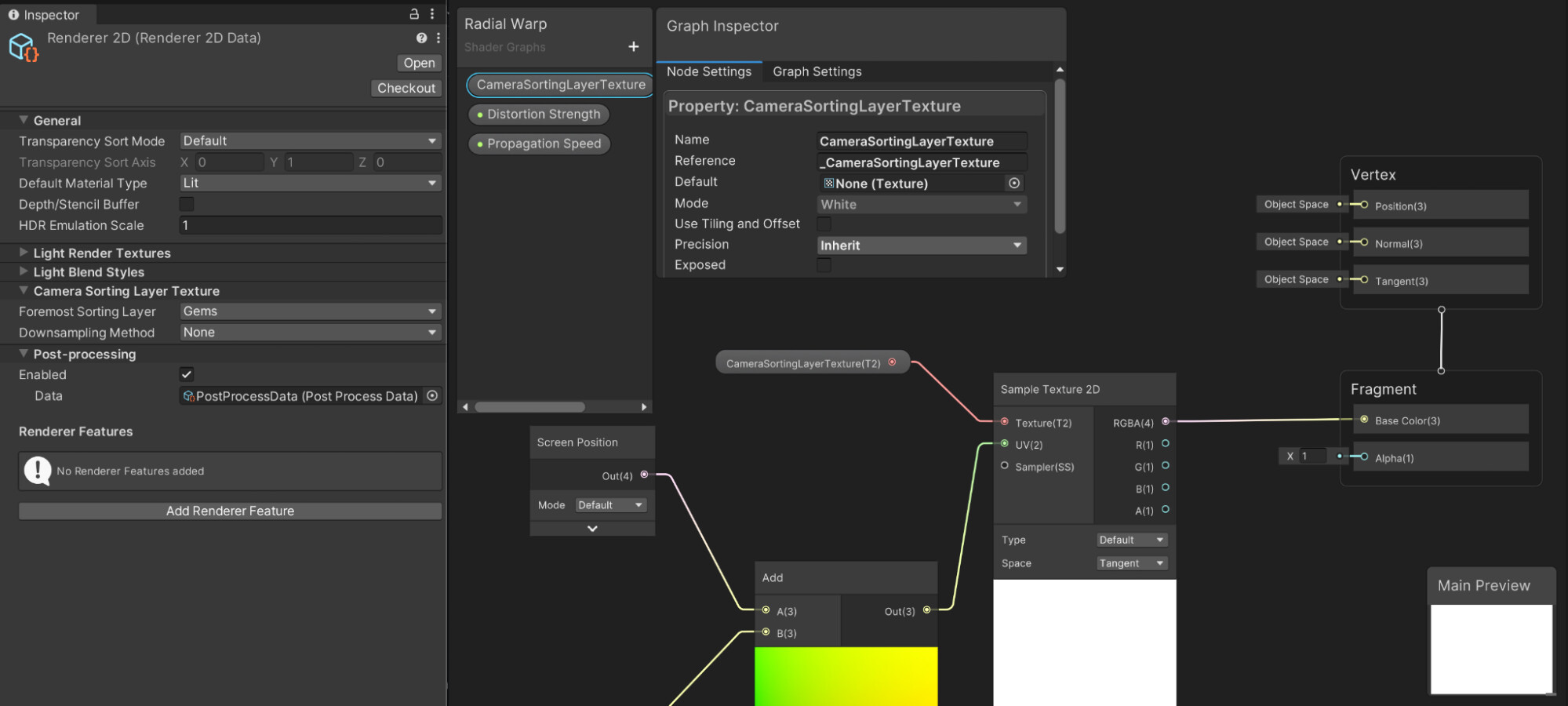Viewport: 1568px width, 706px height.
Task: Open object picker for PostProcessData field
Action: [432, 396]
